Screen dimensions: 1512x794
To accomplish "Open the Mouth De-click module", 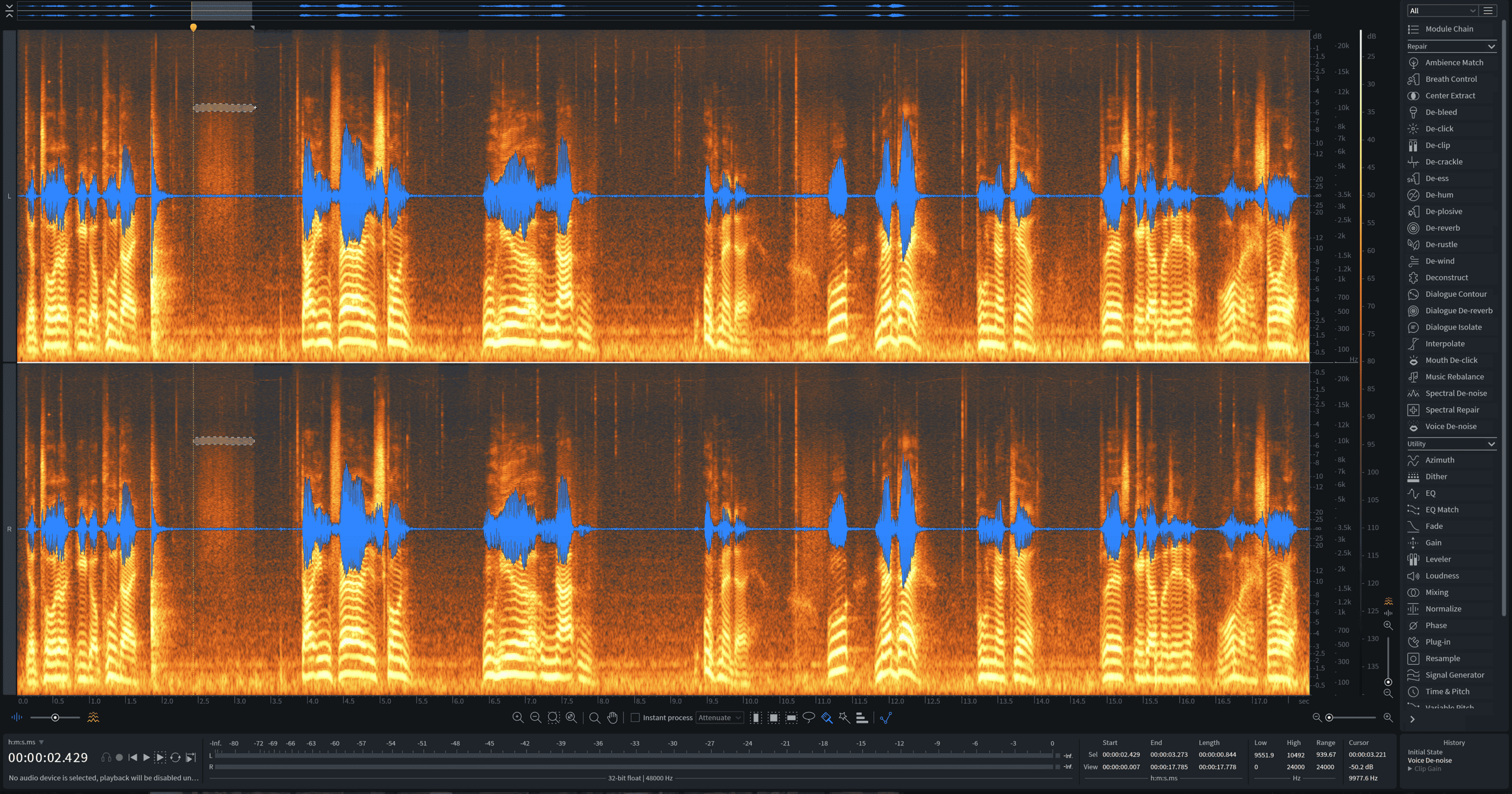I will coord(1451,360).
